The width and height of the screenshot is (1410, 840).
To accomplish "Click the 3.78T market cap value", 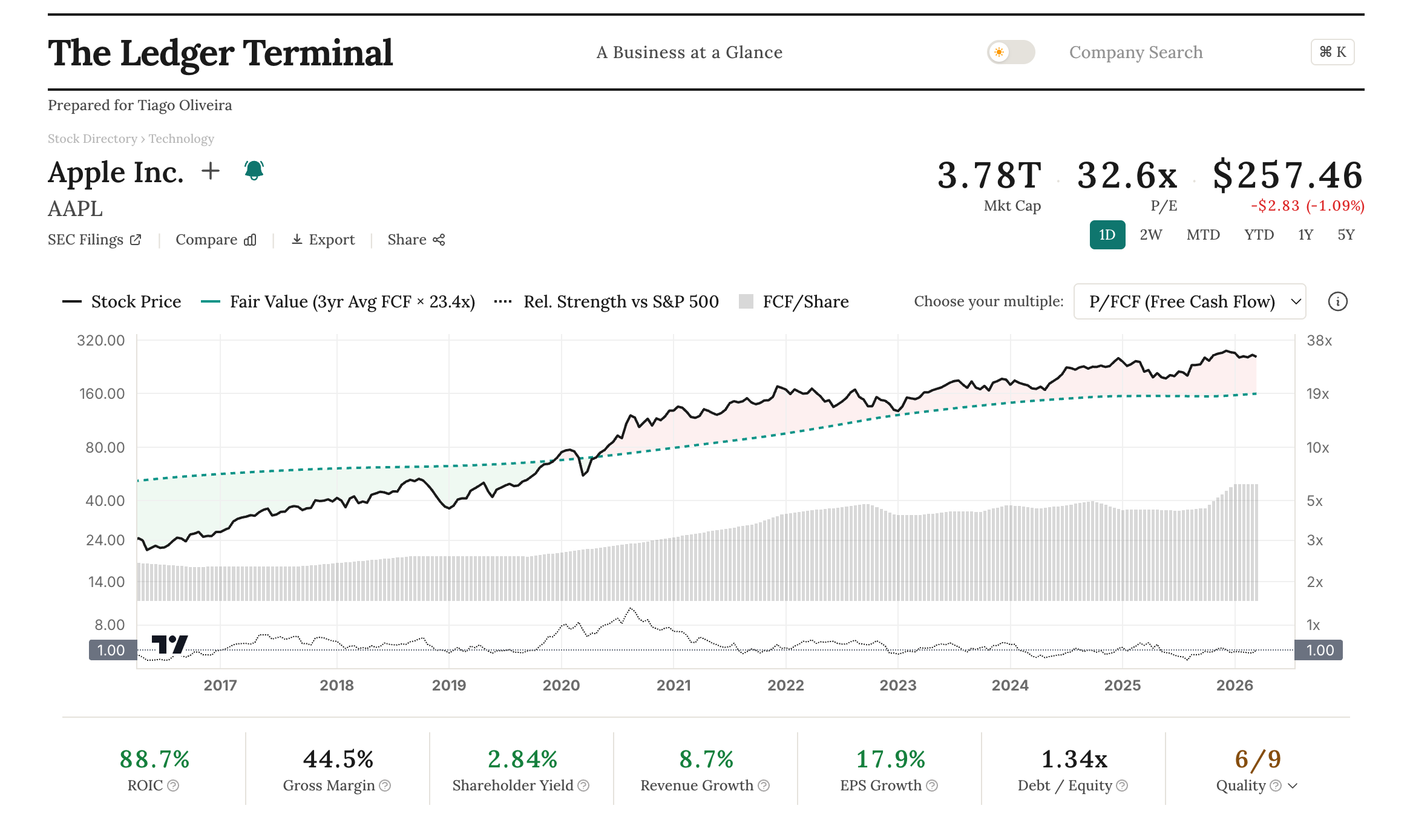I will (x=989, y=176).
